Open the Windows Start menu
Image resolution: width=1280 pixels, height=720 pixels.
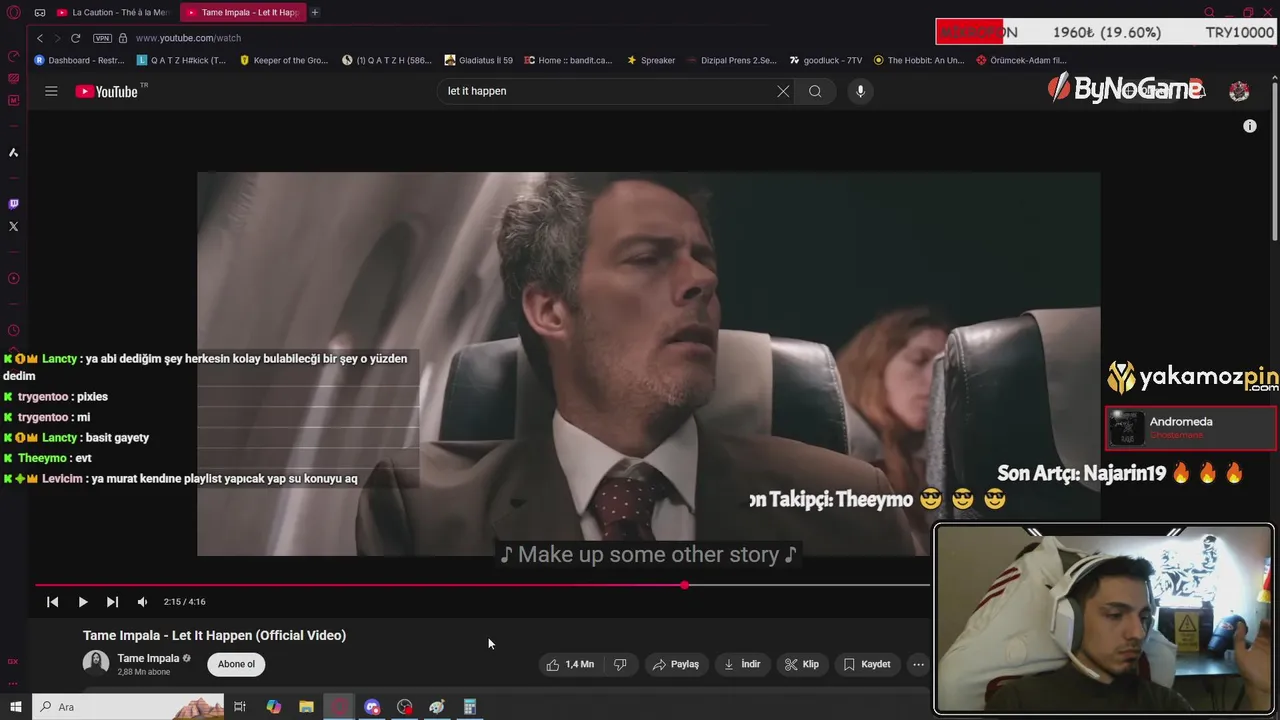pos(15,707)
